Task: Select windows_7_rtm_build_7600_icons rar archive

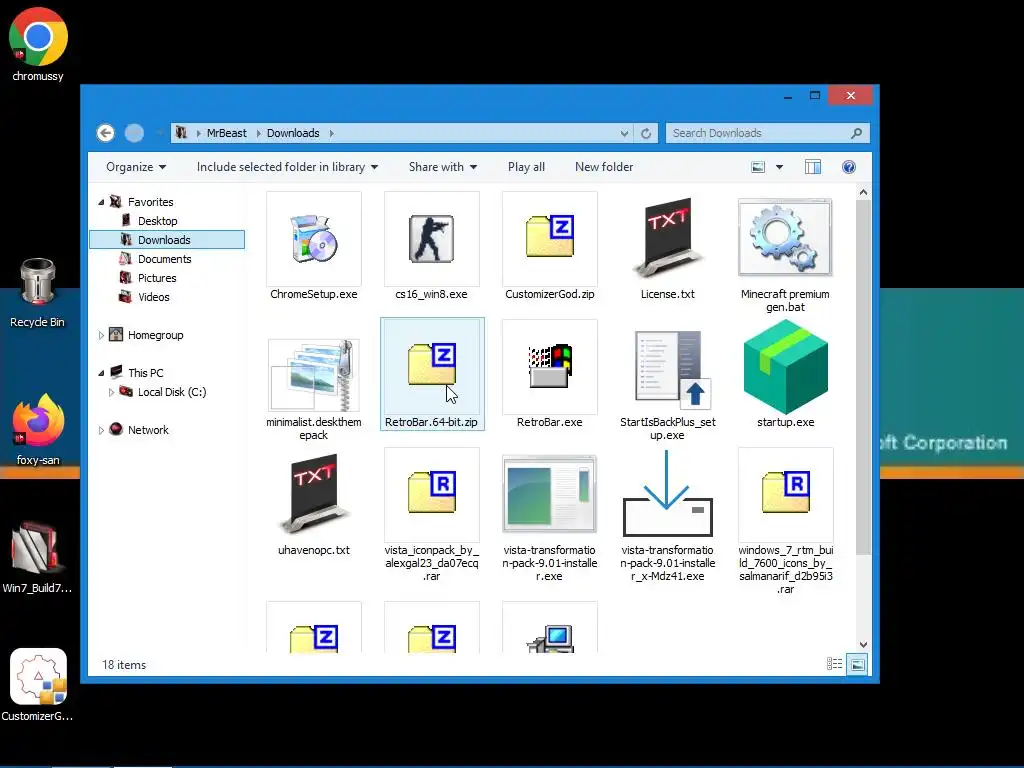Action: pos(786,495)
